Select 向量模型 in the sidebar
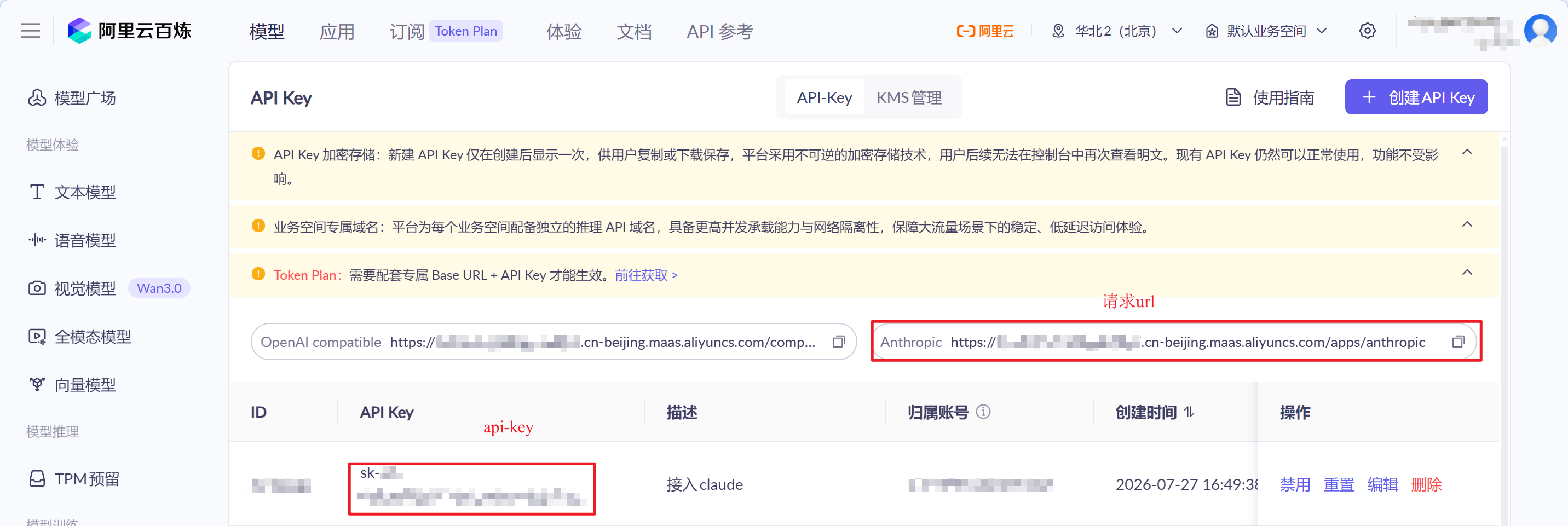The height and width of the screenshot is (526, 1568). [x=85, y=384]
